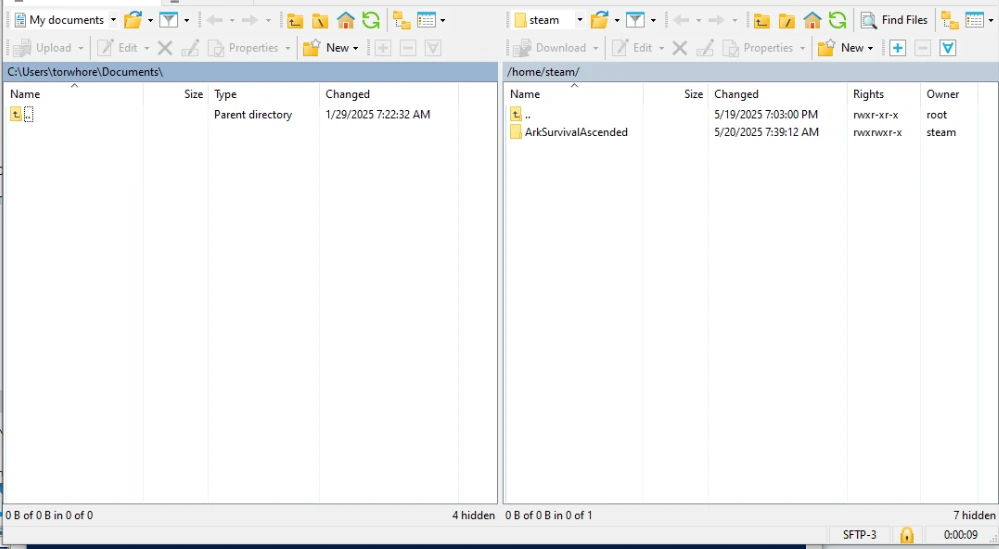Open the My documents drive dropdown
999x549 pixels.
(x=113, y=20)
